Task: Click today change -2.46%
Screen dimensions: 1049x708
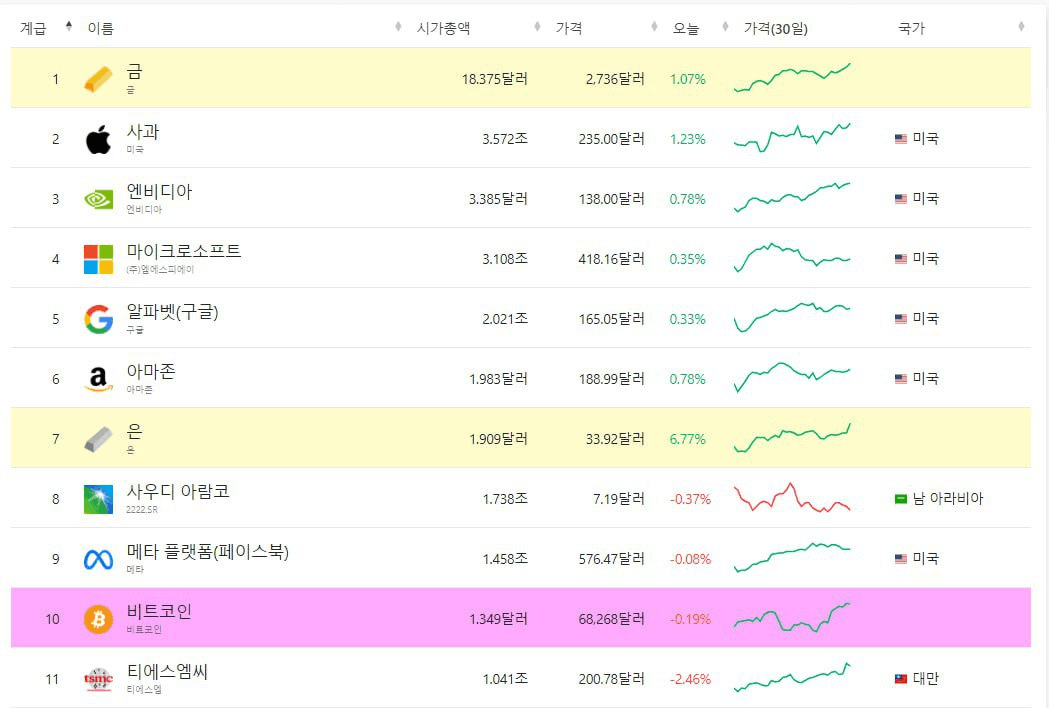Action: (690, 679)
